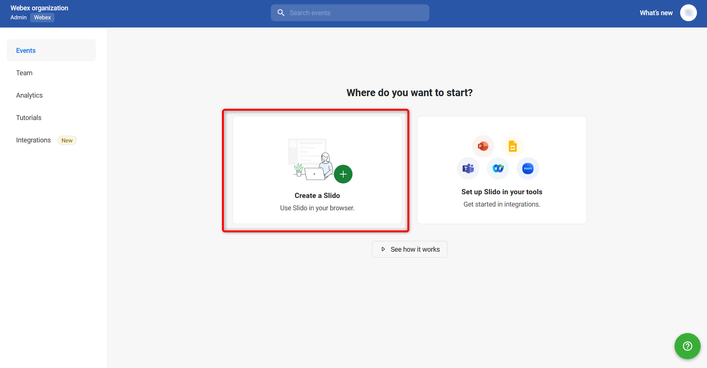Click the green plus icon

pyautogui.click(x=343, y=174)
